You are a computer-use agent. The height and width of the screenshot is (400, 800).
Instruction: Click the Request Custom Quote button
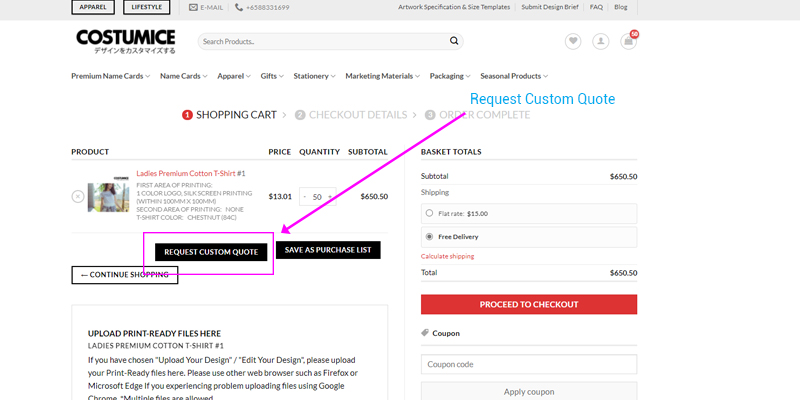click(x=211, y=252)
